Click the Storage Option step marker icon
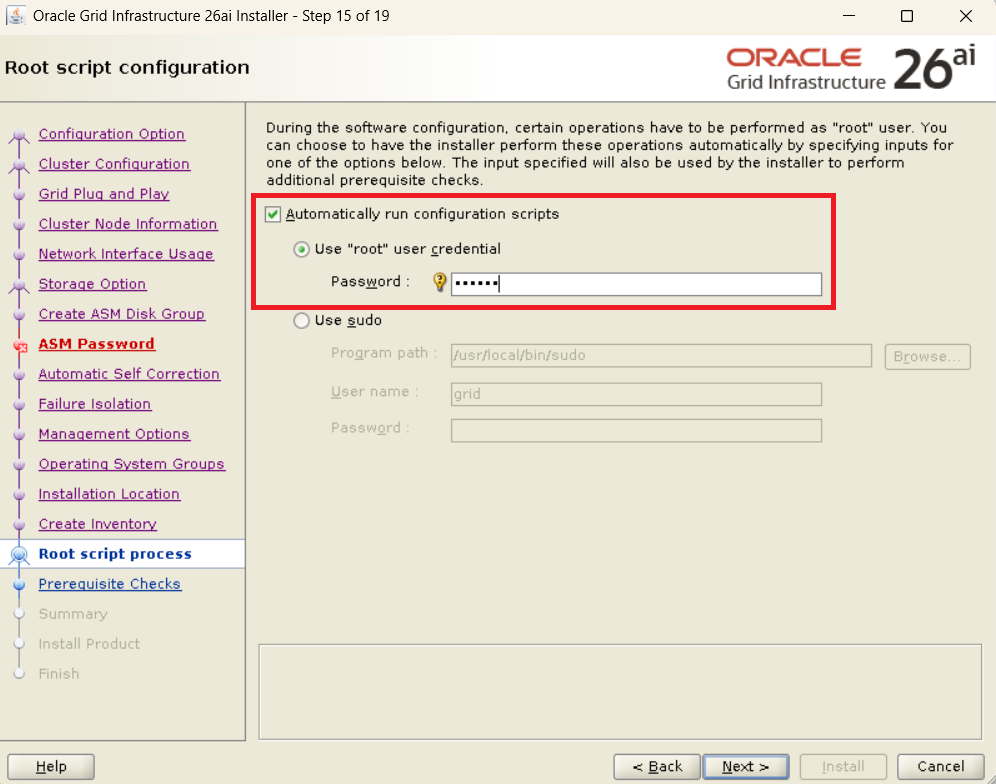 tap(19, 286)
